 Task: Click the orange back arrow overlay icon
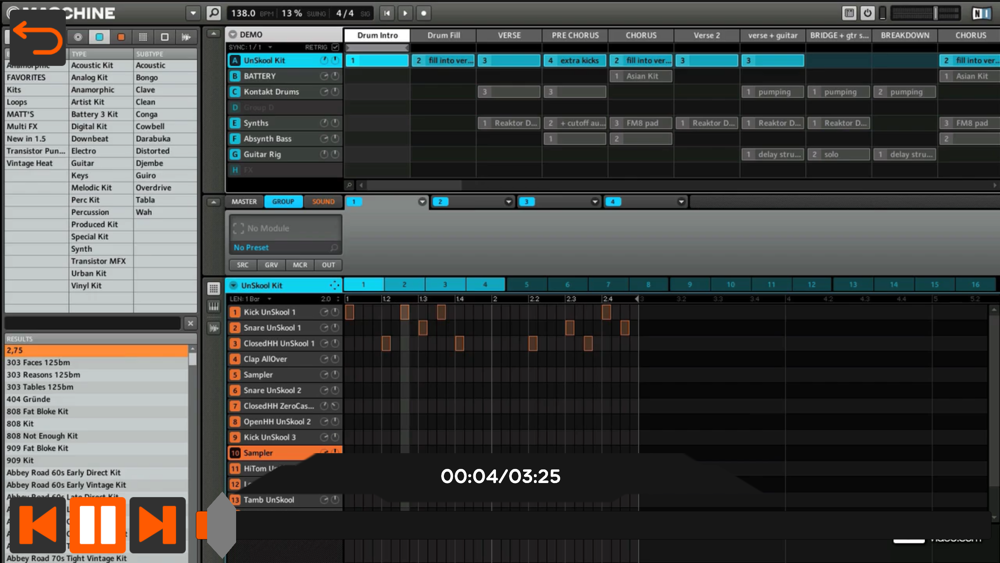[x=38, y=42]
